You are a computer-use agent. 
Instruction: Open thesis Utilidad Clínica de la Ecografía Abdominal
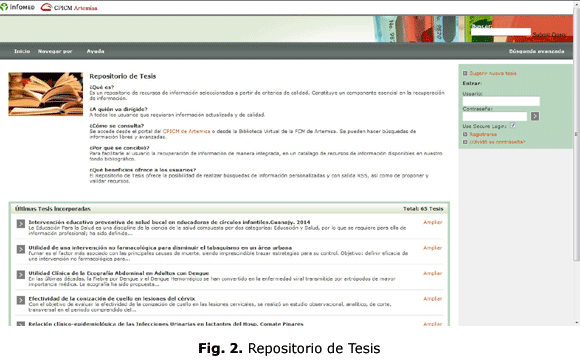point(119,273)
